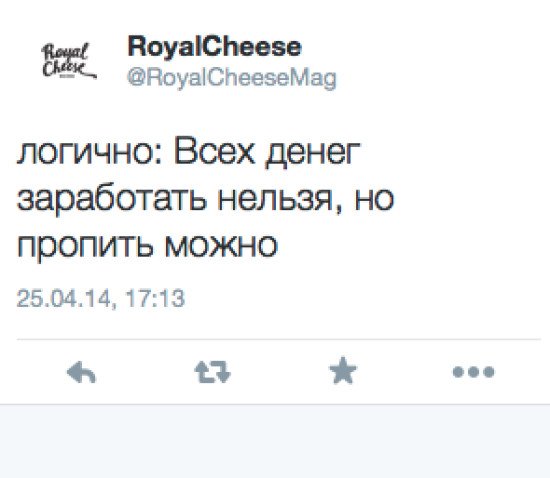Favorite the tweet with the star icon

(x=343, y=370)
